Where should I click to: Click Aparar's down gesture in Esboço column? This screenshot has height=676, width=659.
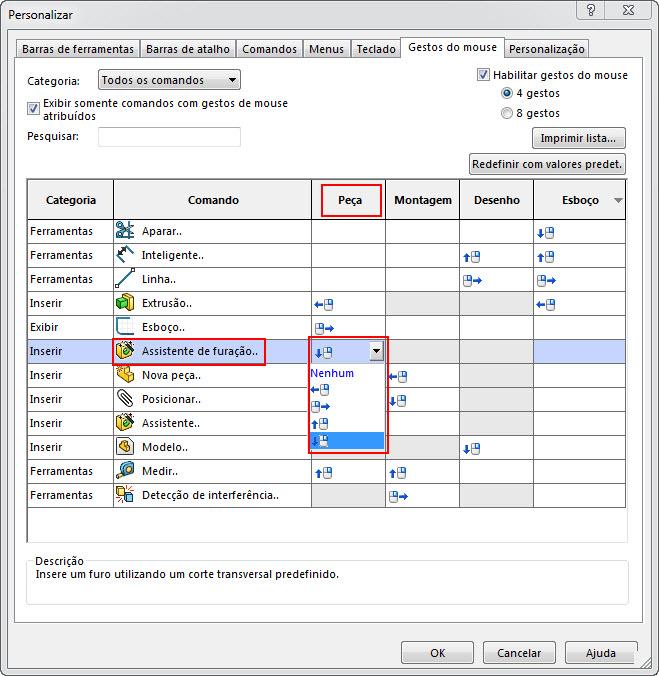click(x=545, y=233)
